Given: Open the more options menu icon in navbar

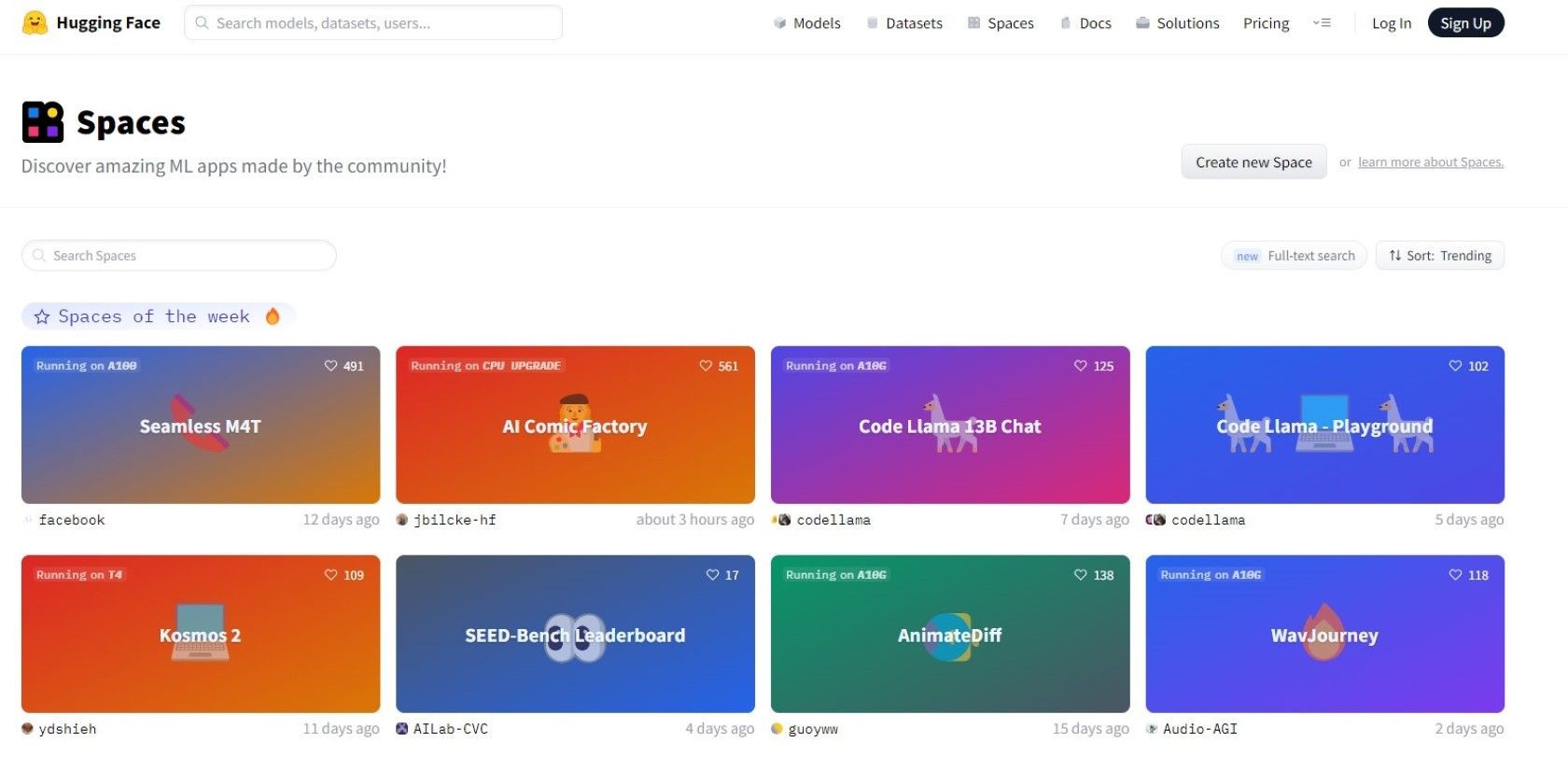Looking at the screenshot, I should point(1322,23).
